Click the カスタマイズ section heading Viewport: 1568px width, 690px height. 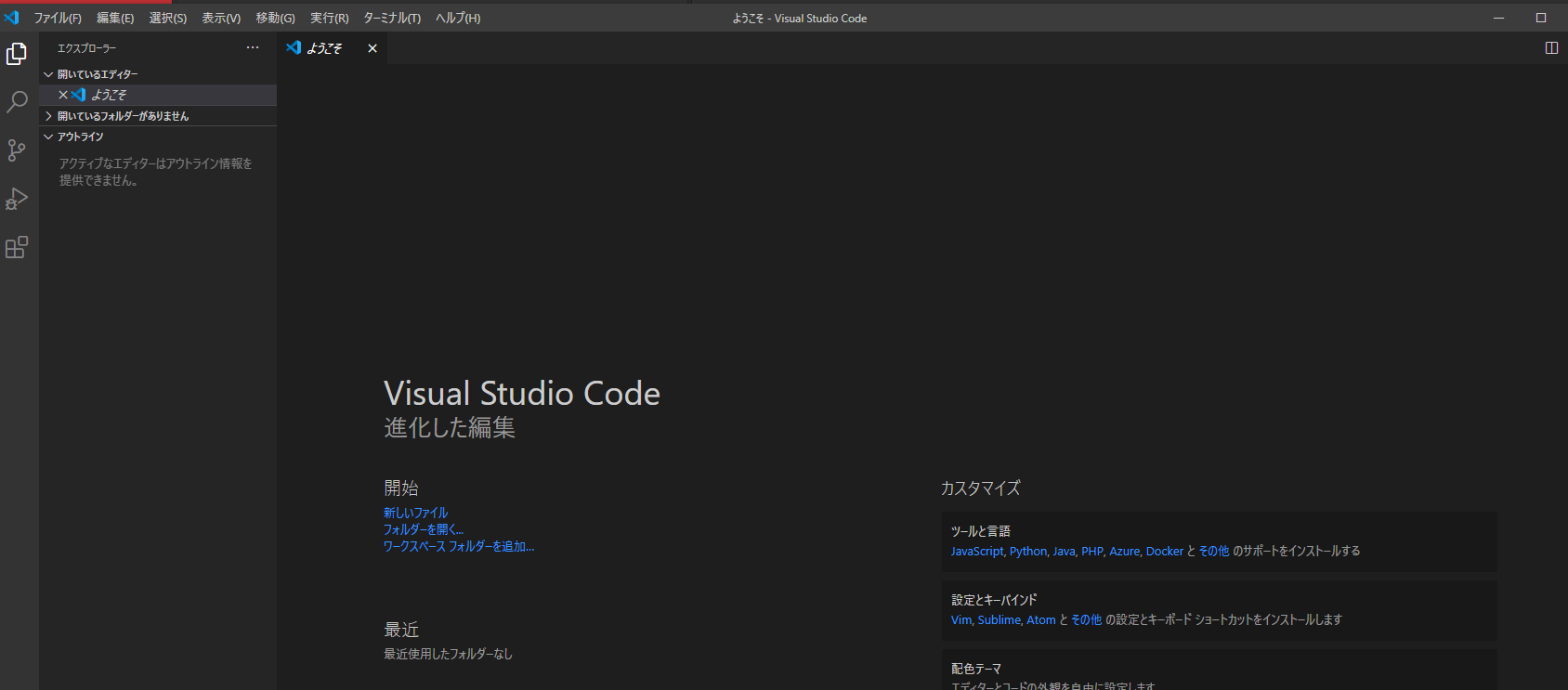(x=981, y=488)
